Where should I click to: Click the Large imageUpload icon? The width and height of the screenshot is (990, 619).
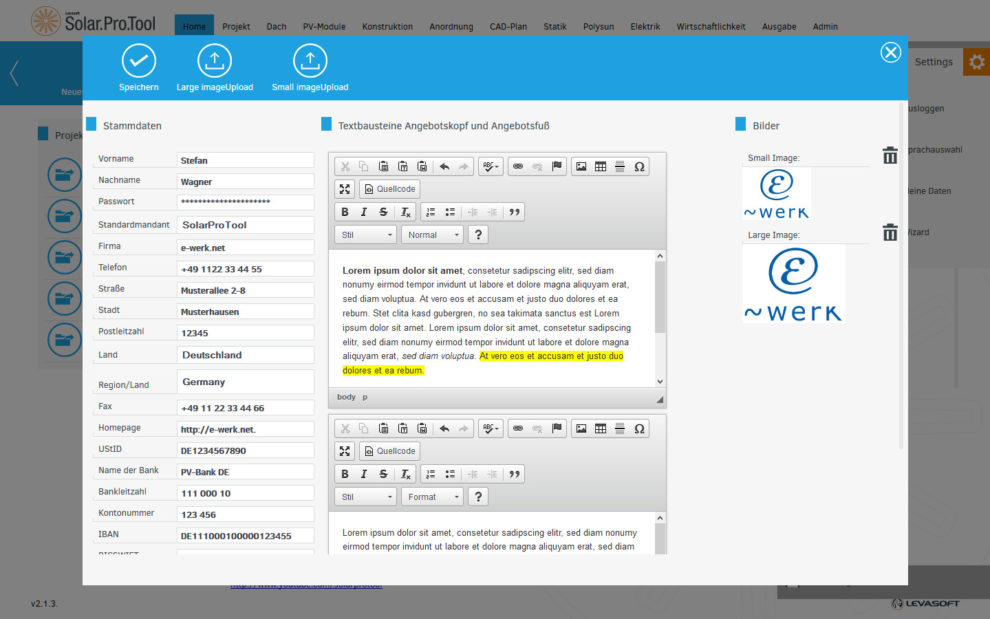pos(214,62)
